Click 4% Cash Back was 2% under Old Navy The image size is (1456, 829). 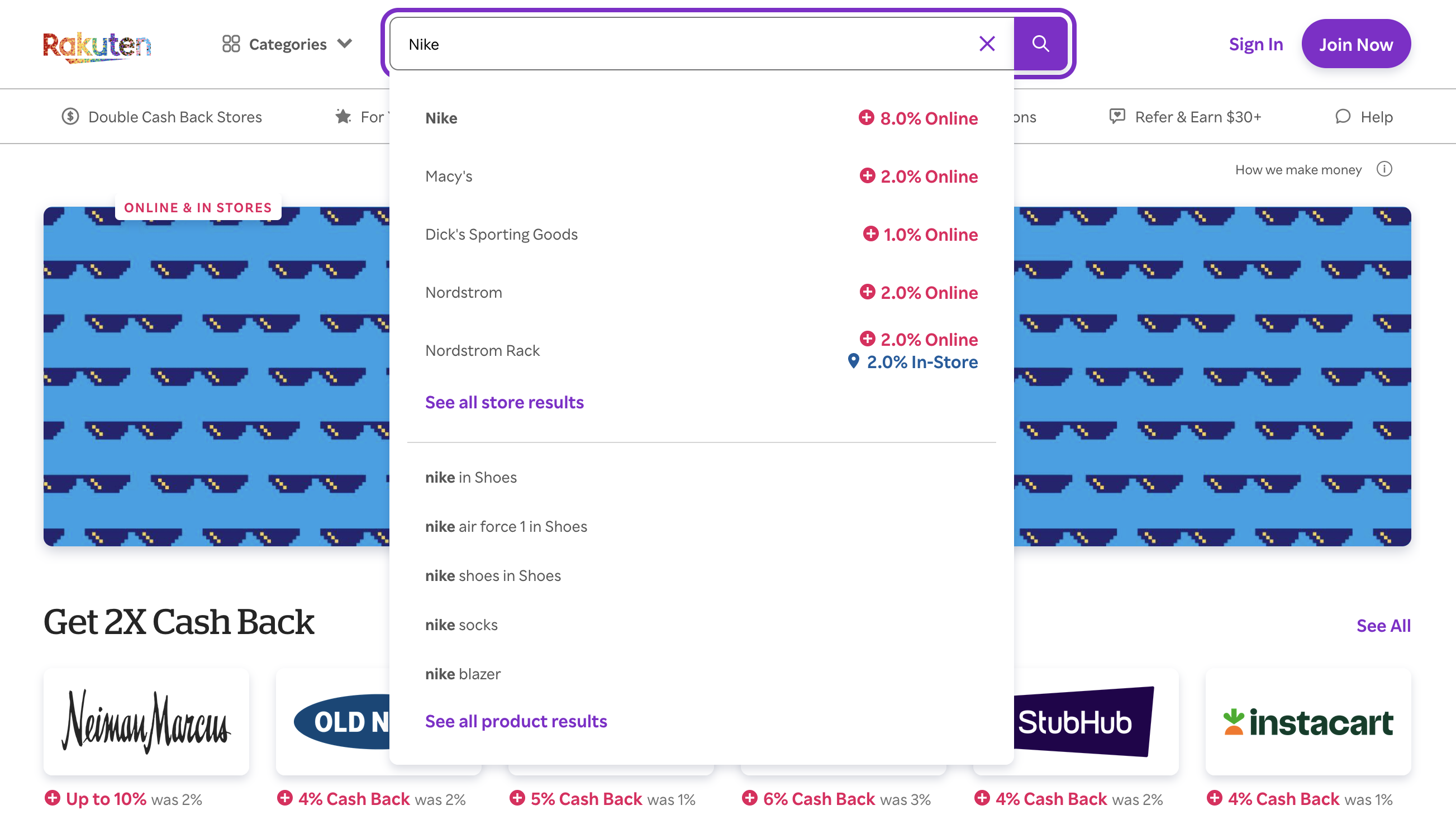pyautogui.click(x=371, y=799)
